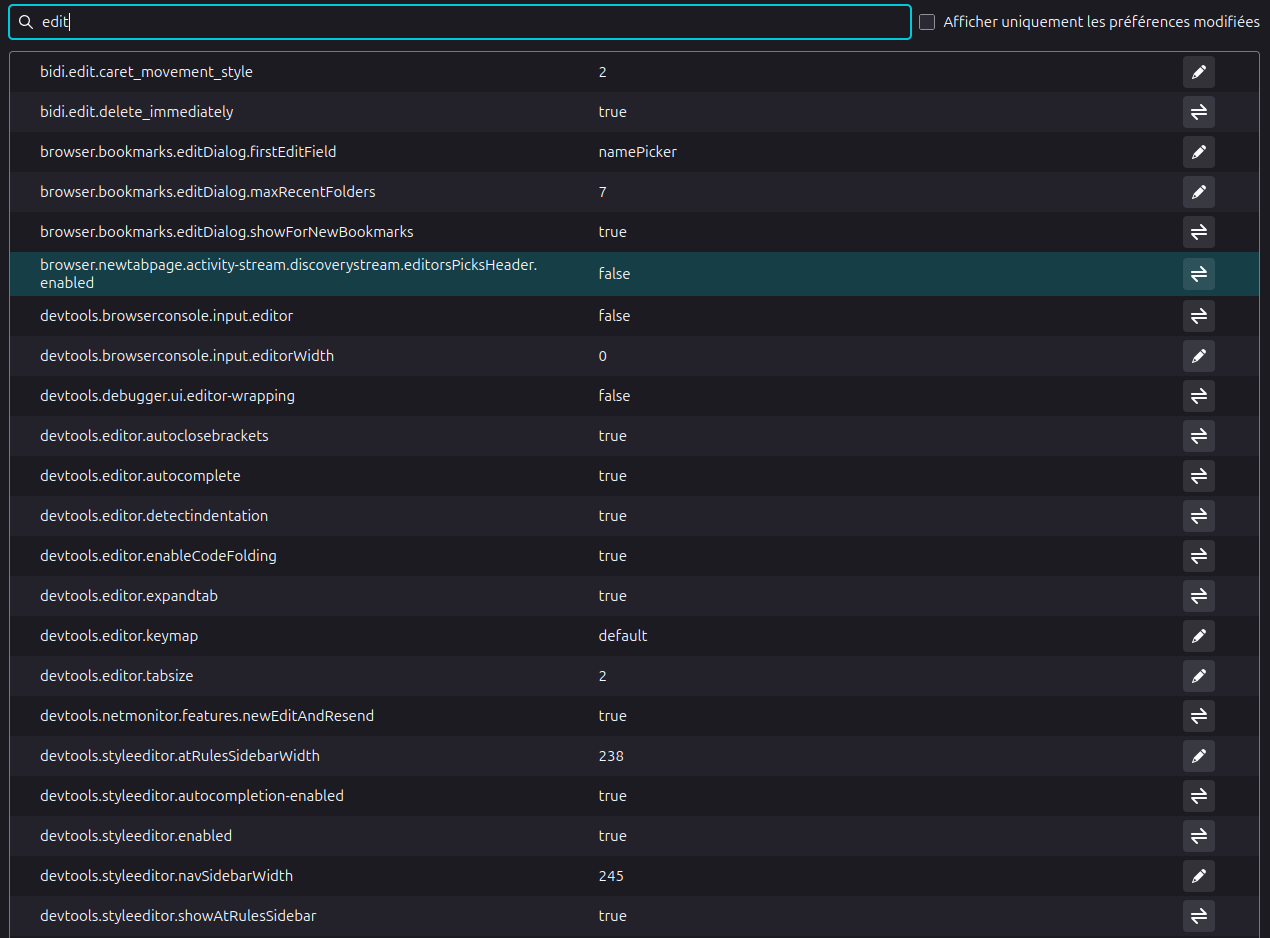Edit devtools.browserconsole.input.editorWidth with its pencil icon
The height and width of the screenshot is (938, 1270).
pyautogui.click(x=1198, y=356)
